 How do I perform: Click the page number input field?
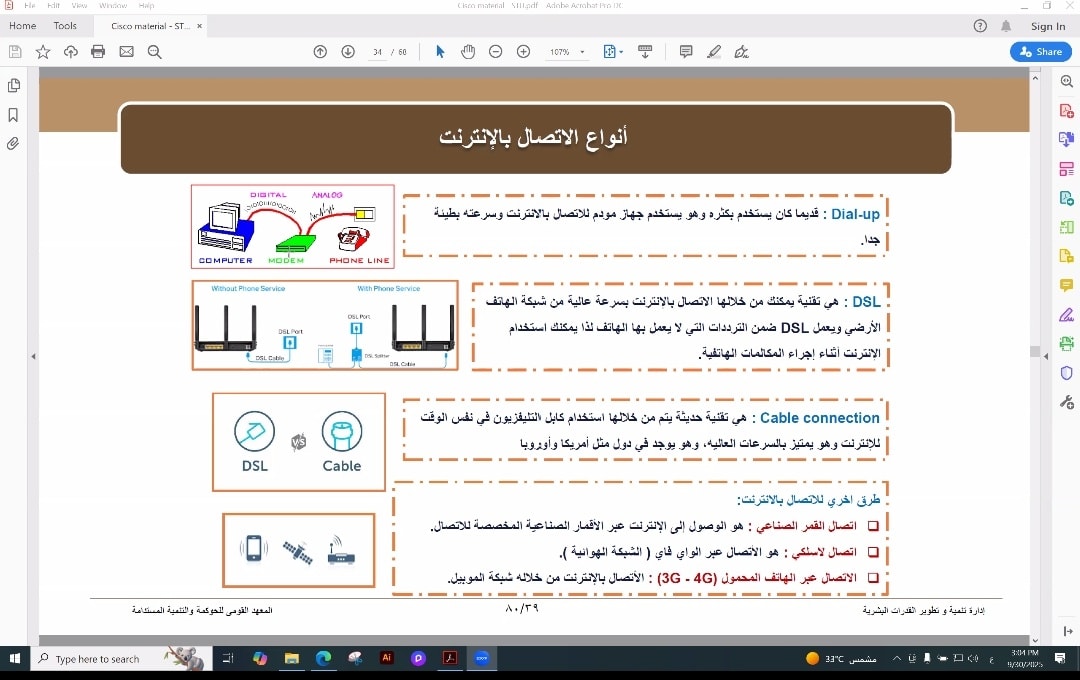pos(379,52)
